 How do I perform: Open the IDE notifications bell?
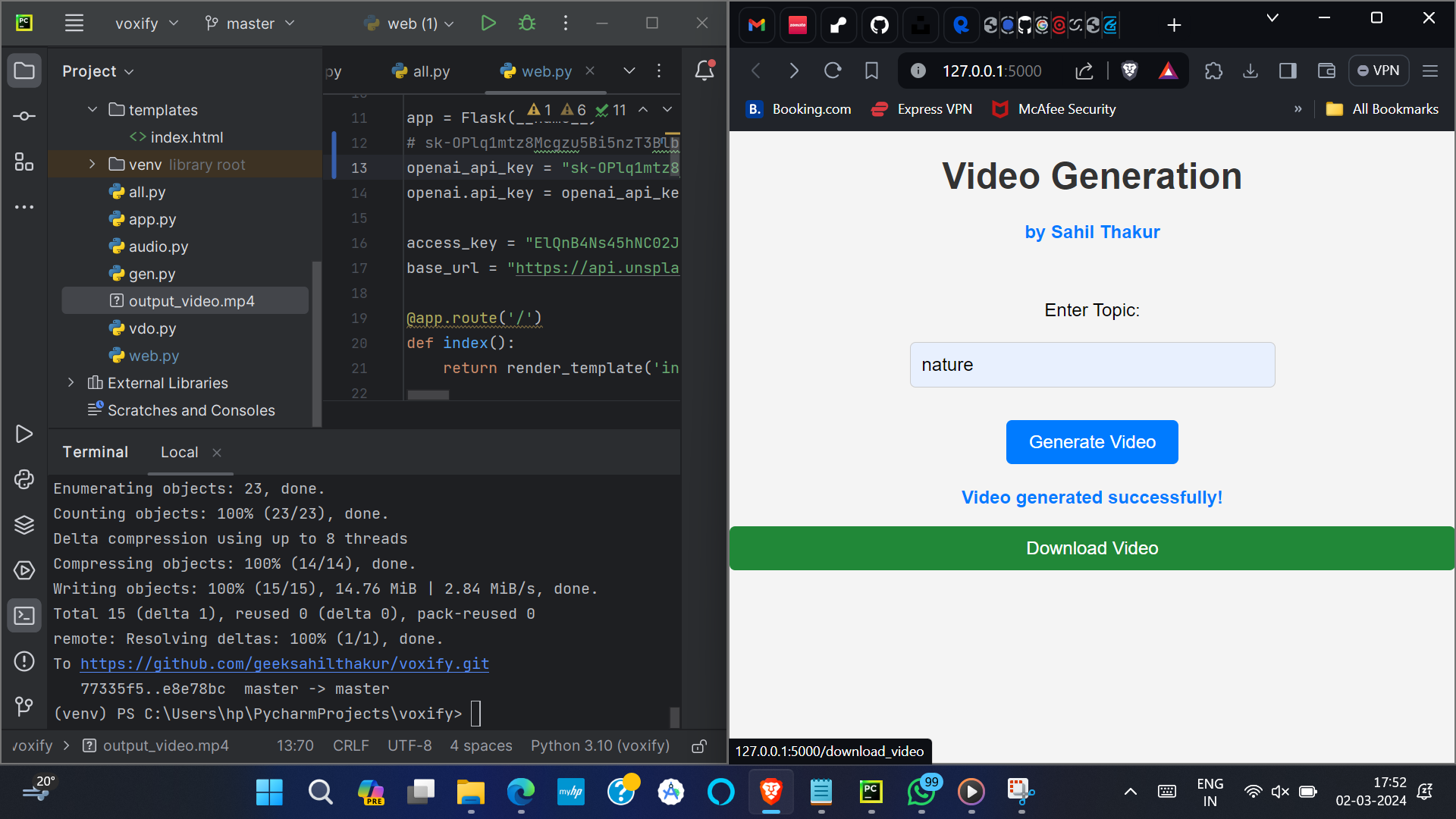(704, 71)
